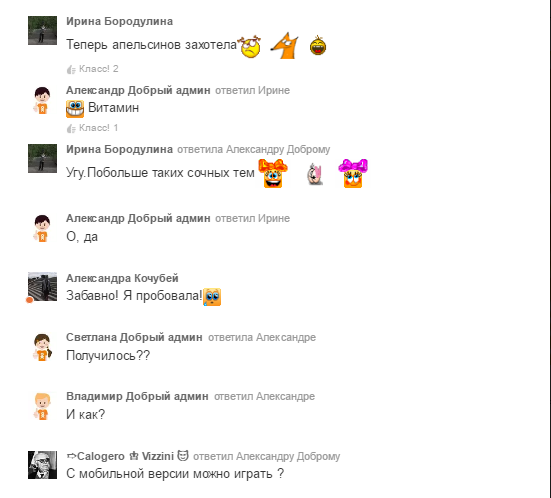551x498 pixels.
Task: Click the annoyed yellow smiley with pigtails
Action: click(250, 46)
